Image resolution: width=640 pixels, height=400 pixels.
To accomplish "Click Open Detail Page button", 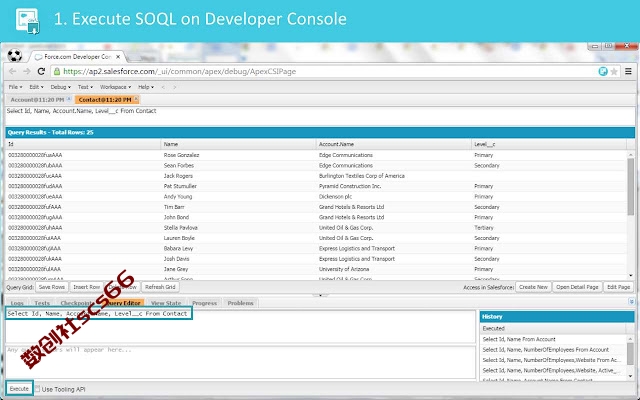I will pos(577,287).
